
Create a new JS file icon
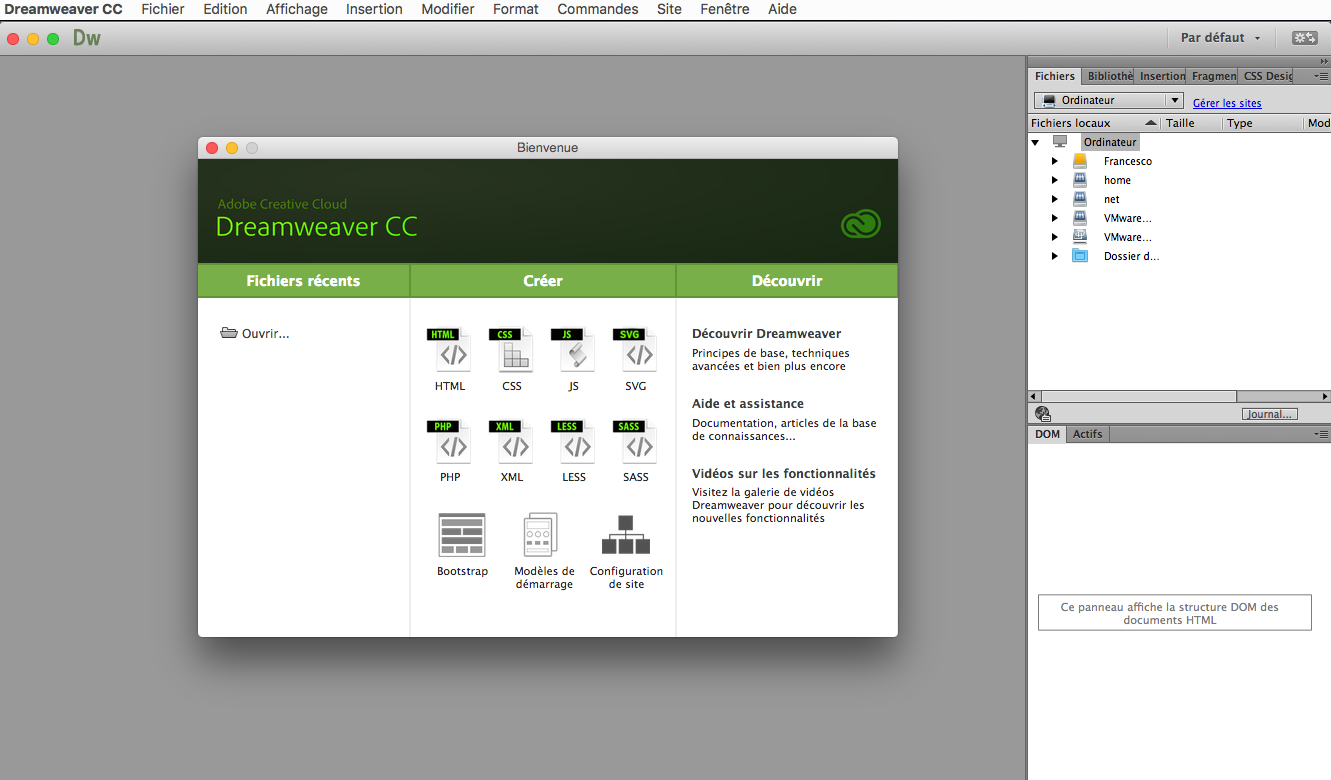[573, 350]
